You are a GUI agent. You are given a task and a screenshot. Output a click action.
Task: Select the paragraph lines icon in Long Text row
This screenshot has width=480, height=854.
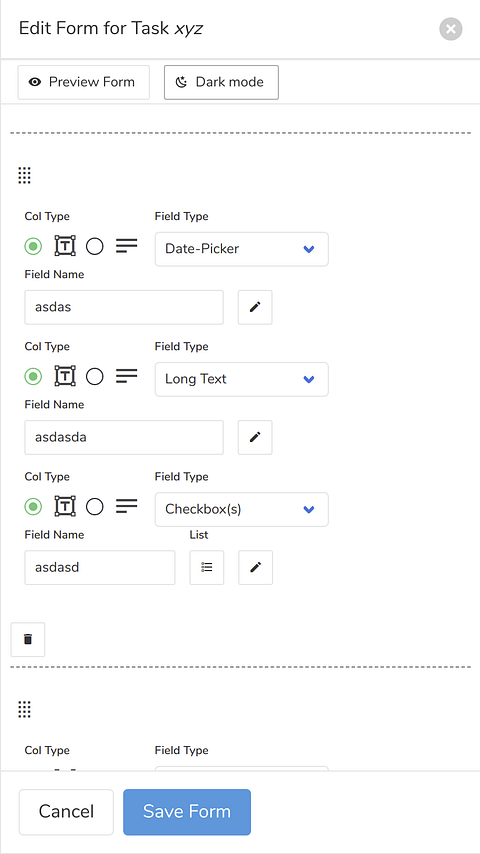(126, 376)
